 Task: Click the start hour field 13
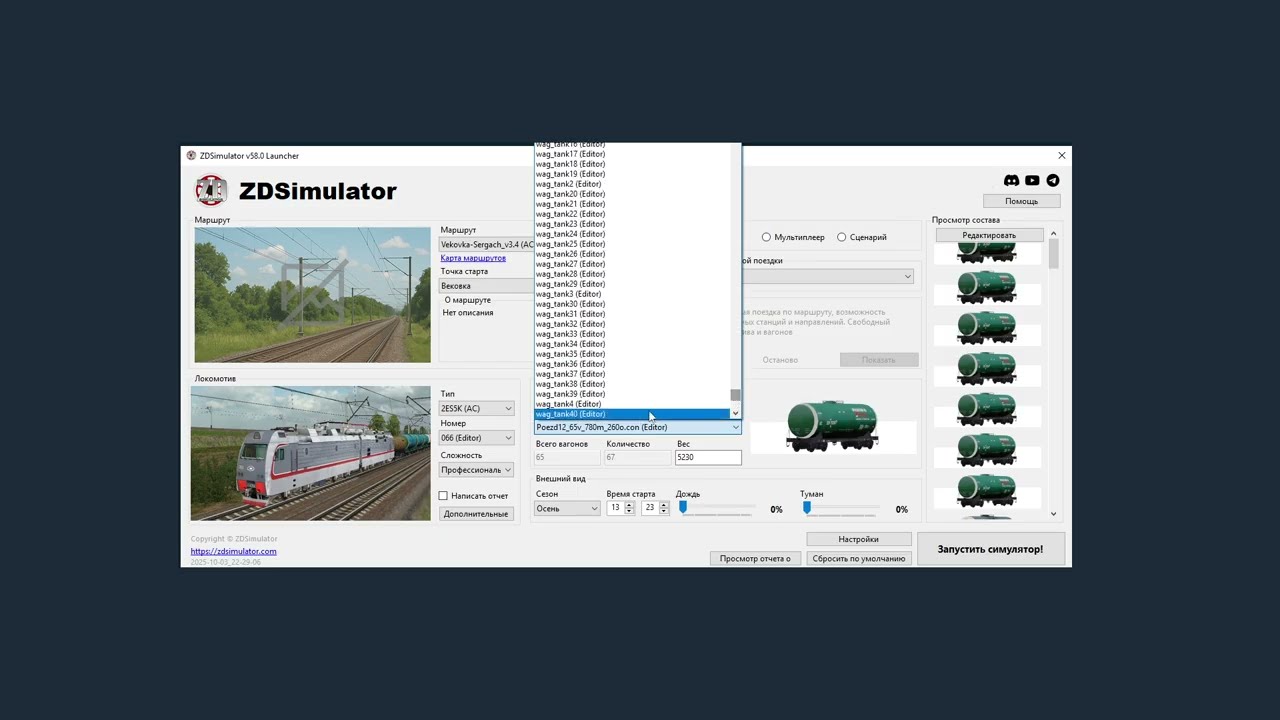pyautogui.click(x=615, y=508)
